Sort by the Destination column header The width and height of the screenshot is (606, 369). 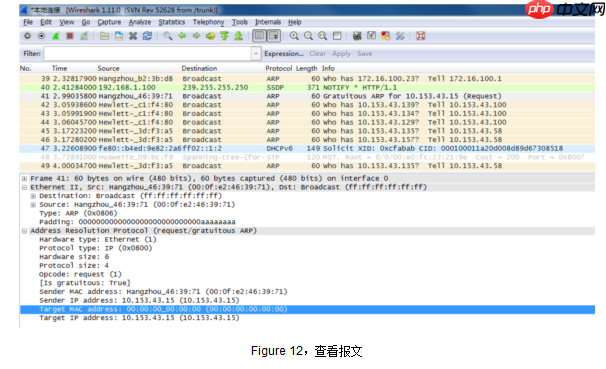[x=199, y=68]
